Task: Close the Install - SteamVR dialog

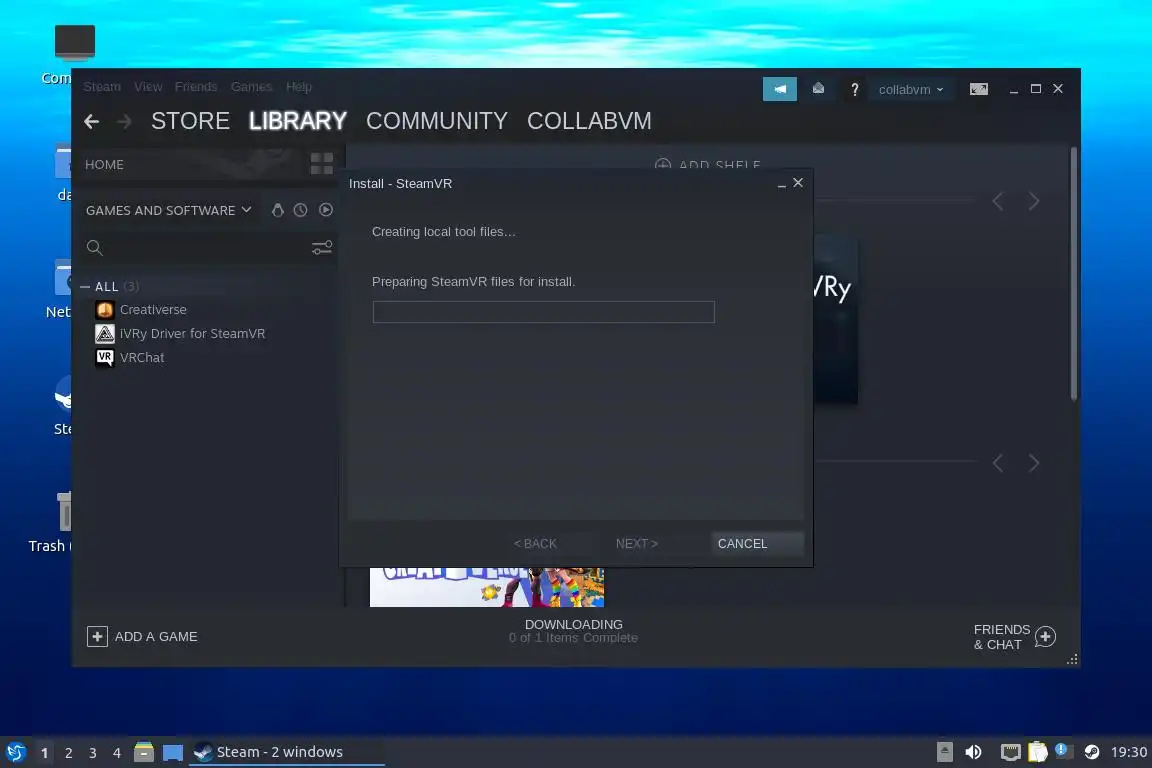Action: tap(798, 183)
